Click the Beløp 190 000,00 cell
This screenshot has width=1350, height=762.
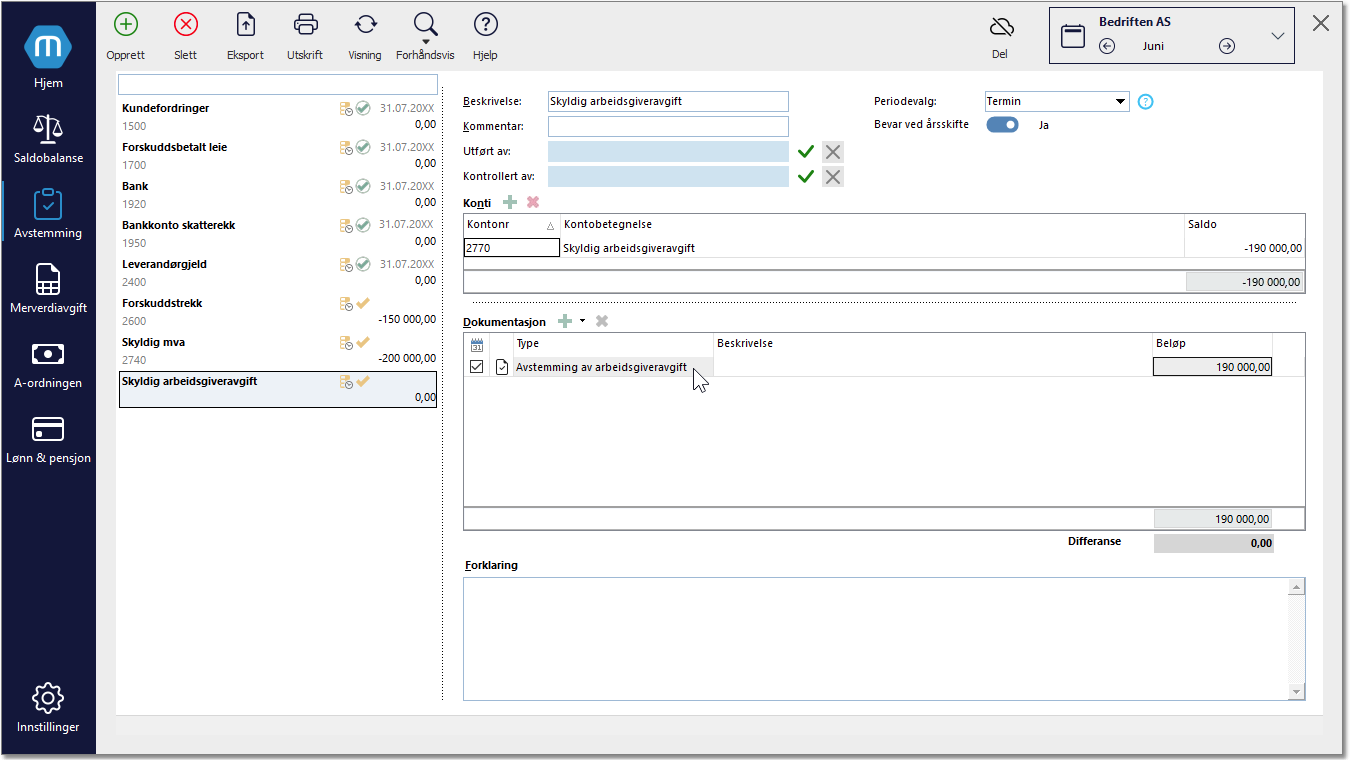coord(1212,367)
